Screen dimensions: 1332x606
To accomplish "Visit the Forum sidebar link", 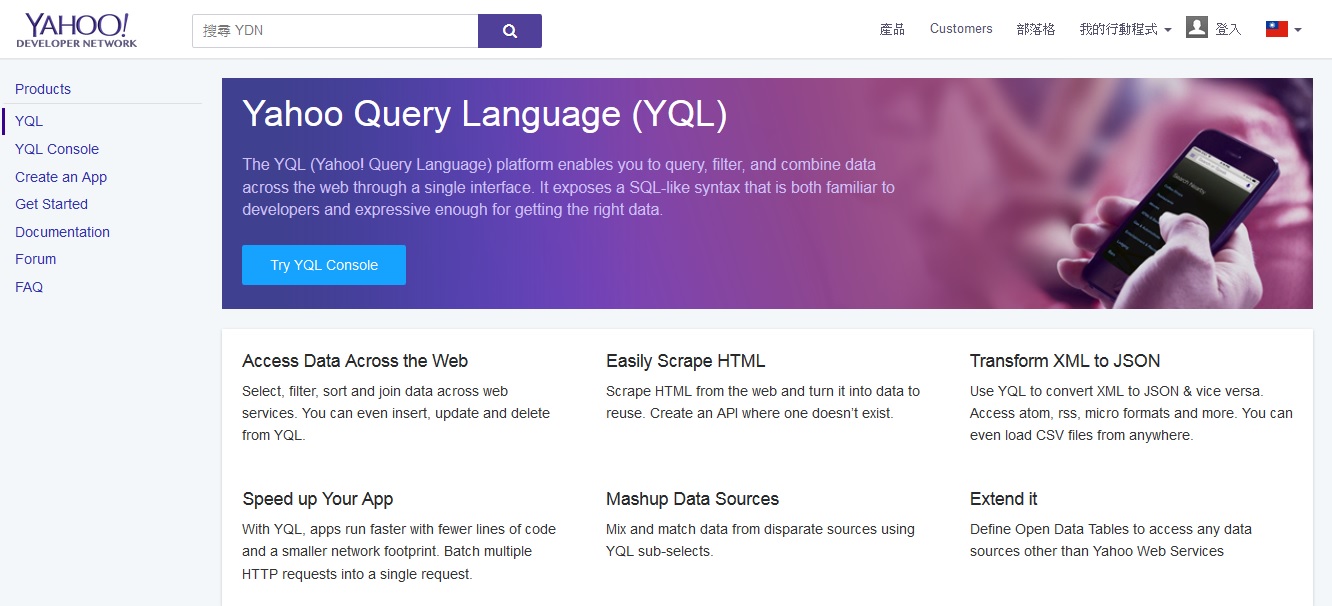I will click(x=35, y=259).
